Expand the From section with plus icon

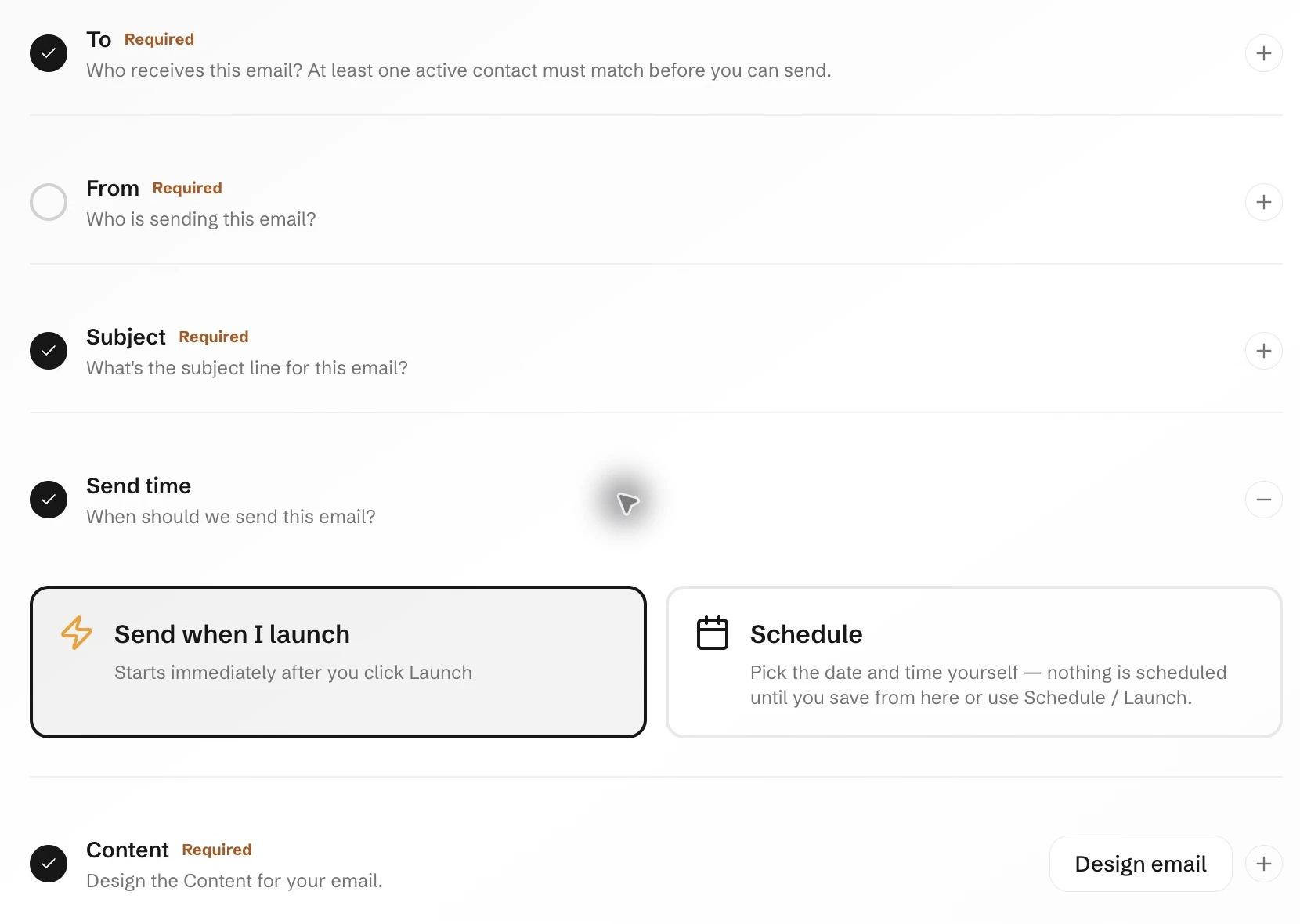[1263, 202]
